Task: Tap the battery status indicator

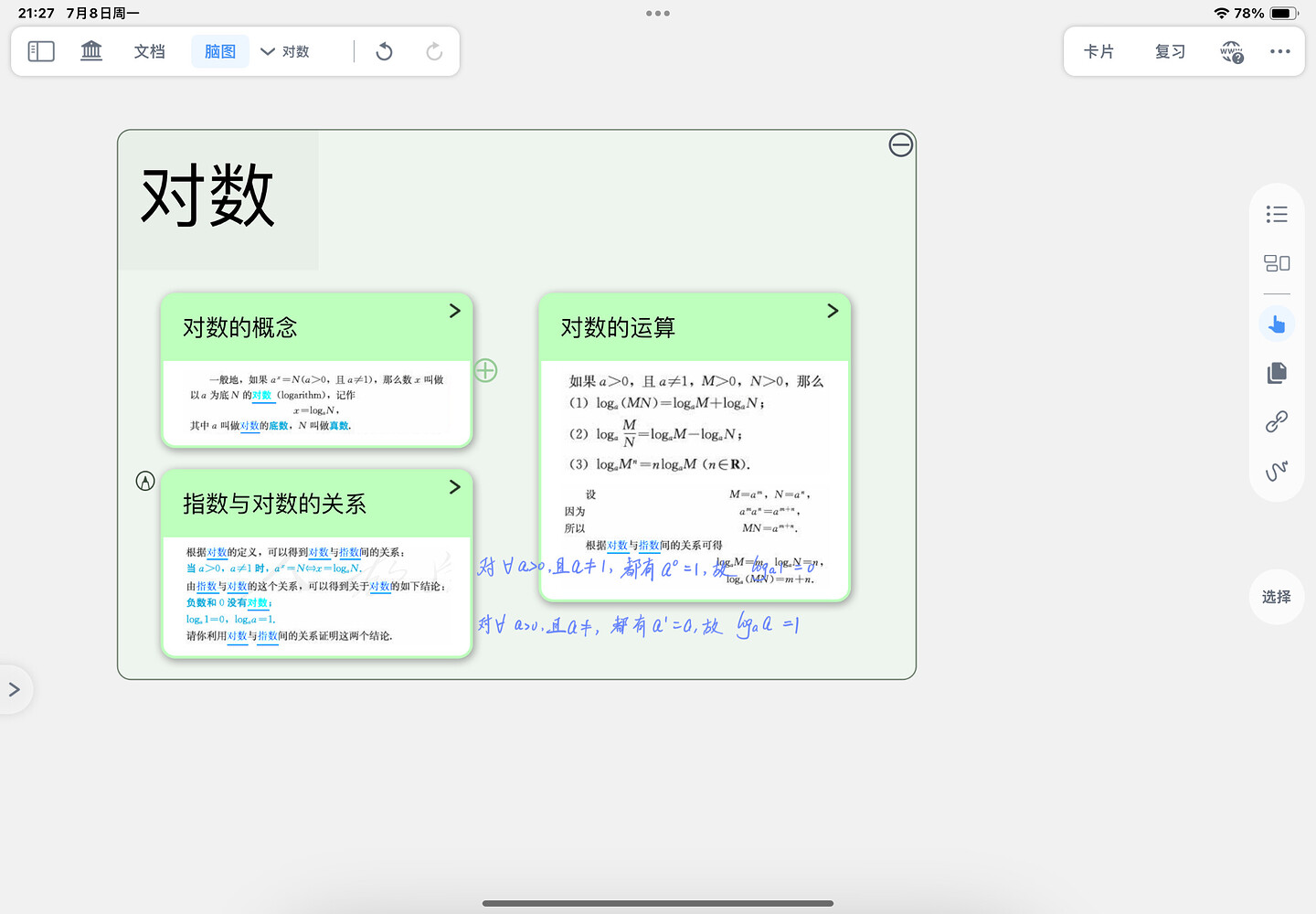Action: [x=1284, y=13]
